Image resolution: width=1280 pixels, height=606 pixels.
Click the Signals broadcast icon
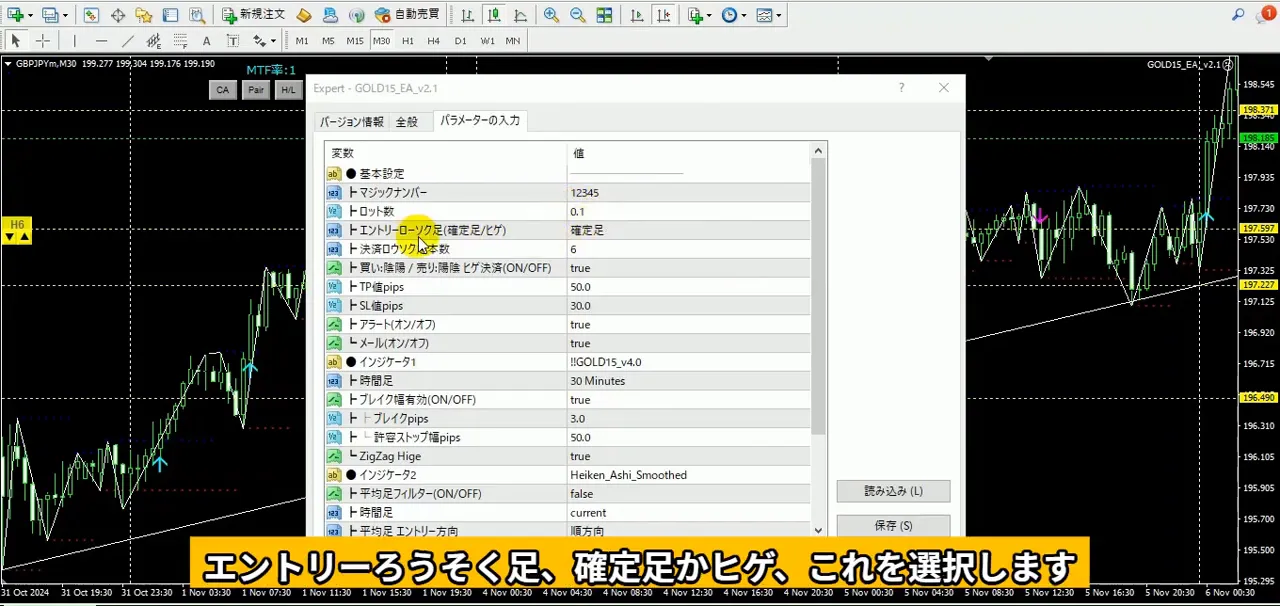(x=357, y=15)
